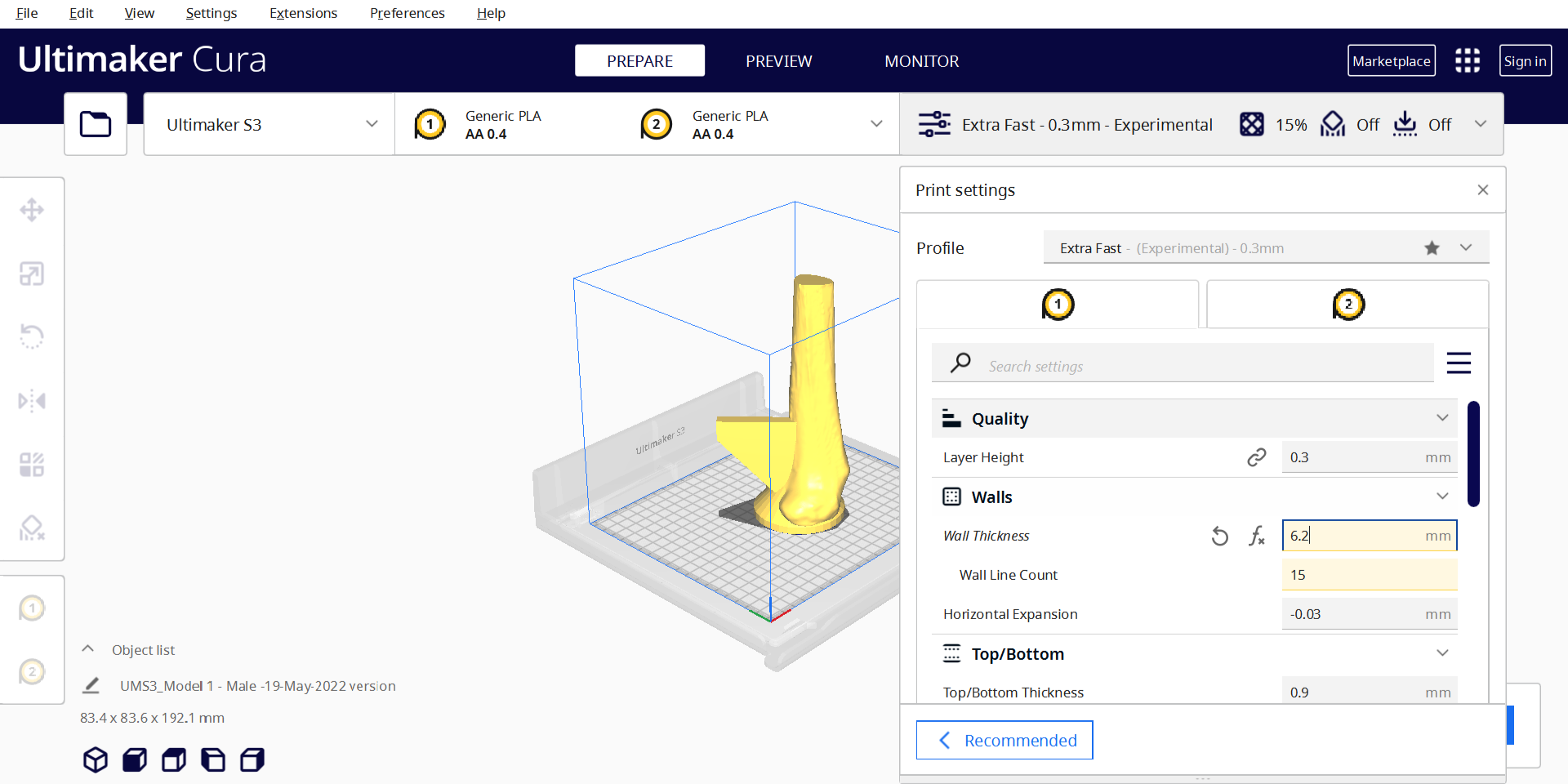Select the Mirror tool

(x=32, y=401)
